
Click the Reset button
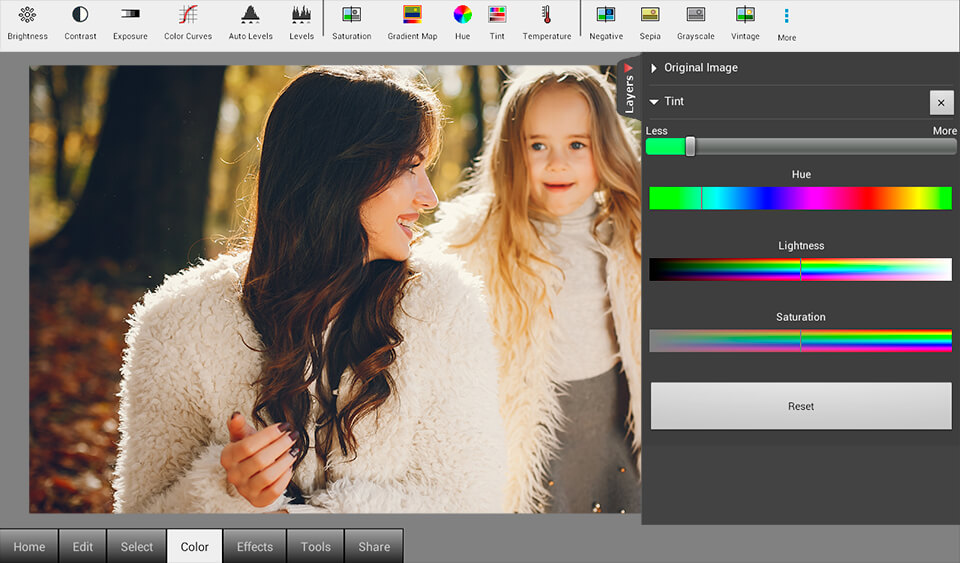pos(801,406)
